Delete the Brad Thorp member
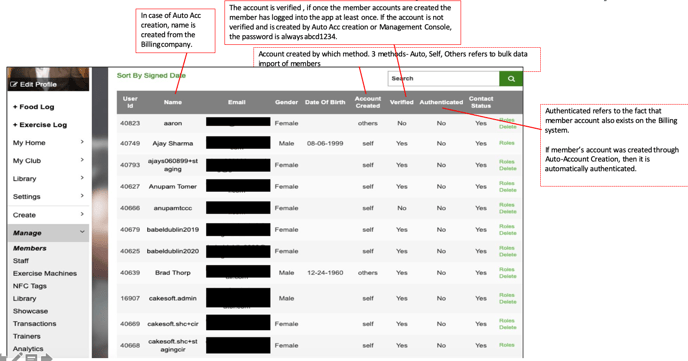The image size is (688, 361). pos(508,276)
